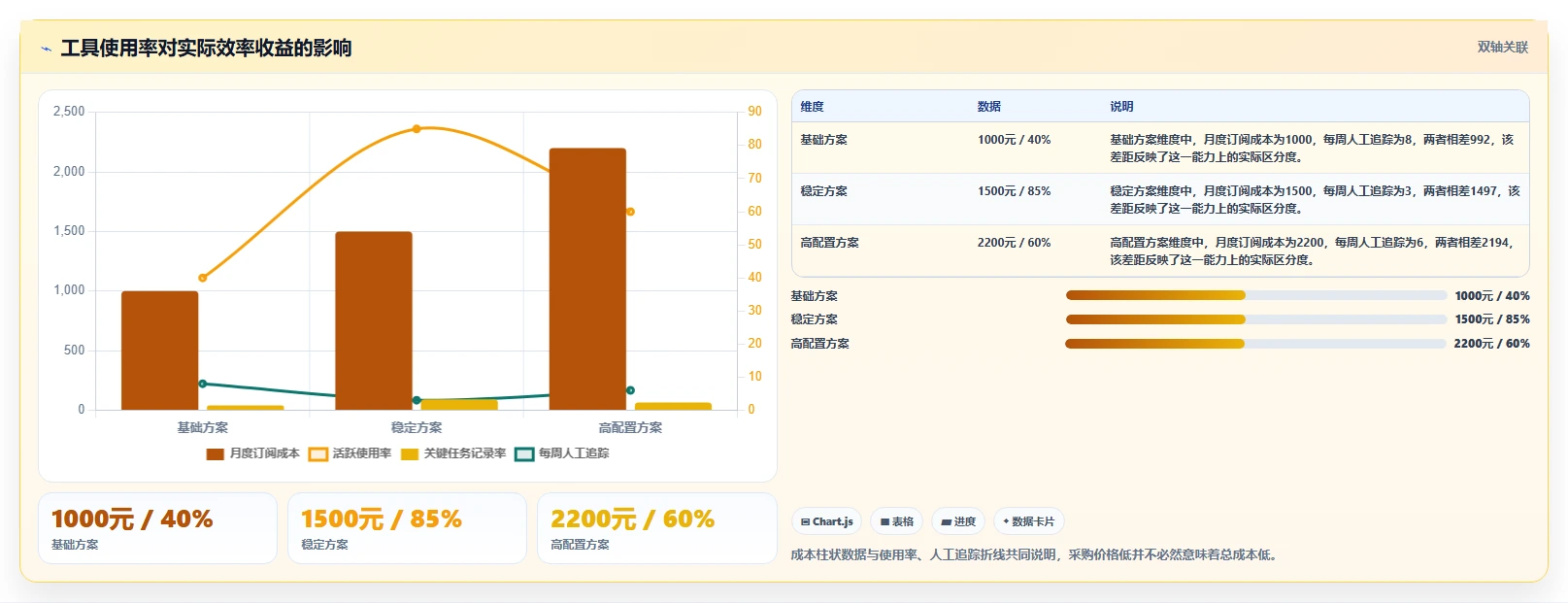Click the orange line point at 基础方案
The height and width of the screenshot is (603, 1568).
coord(203,278)
